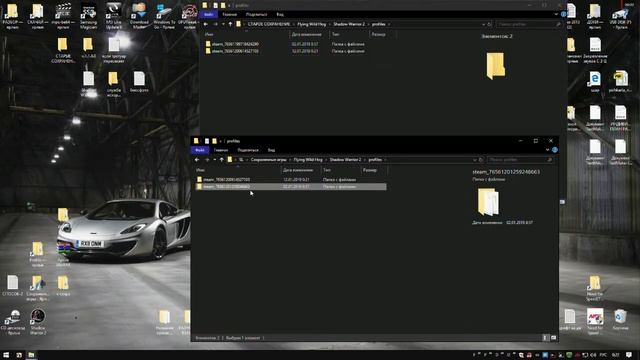Click Сохраненные игры breadcrumb in front window
The height and width of the screenshot is (360, 640).
pyautogui.click(x=269, y=160)
